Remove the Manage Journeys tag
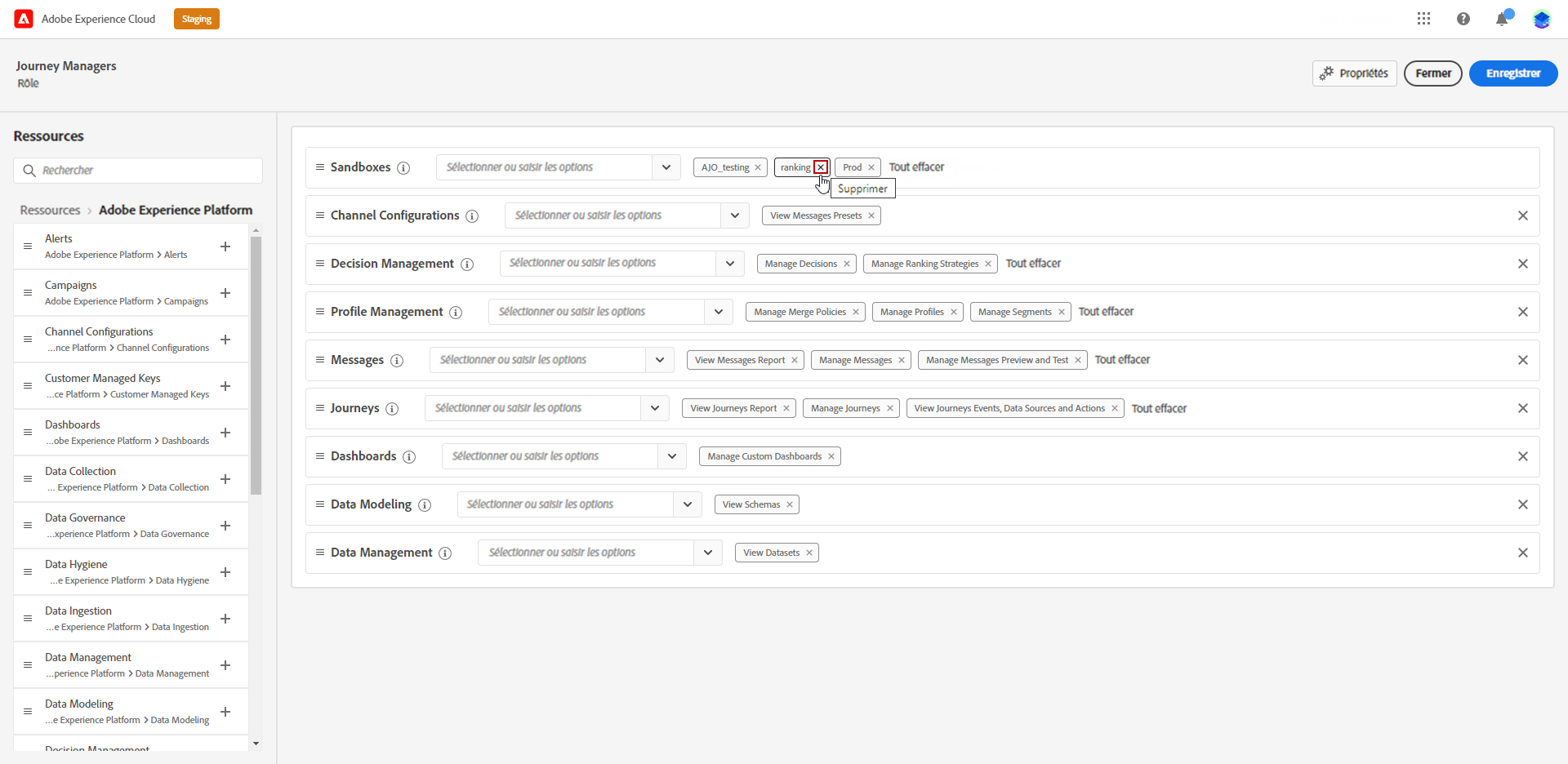 click(890, 408)
